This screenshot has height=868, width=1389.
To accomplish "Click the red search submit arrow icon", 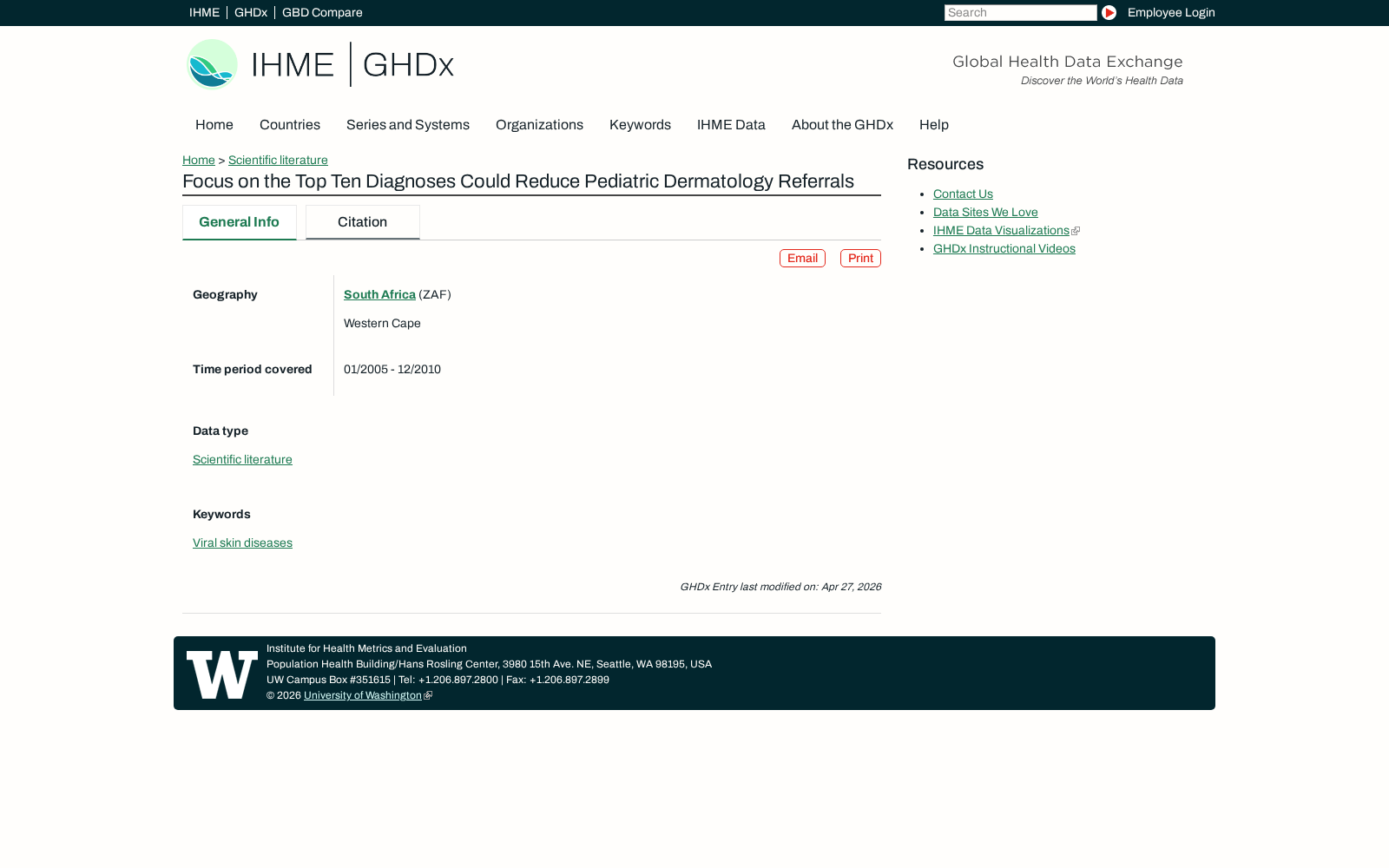I will click(1109, 13).
